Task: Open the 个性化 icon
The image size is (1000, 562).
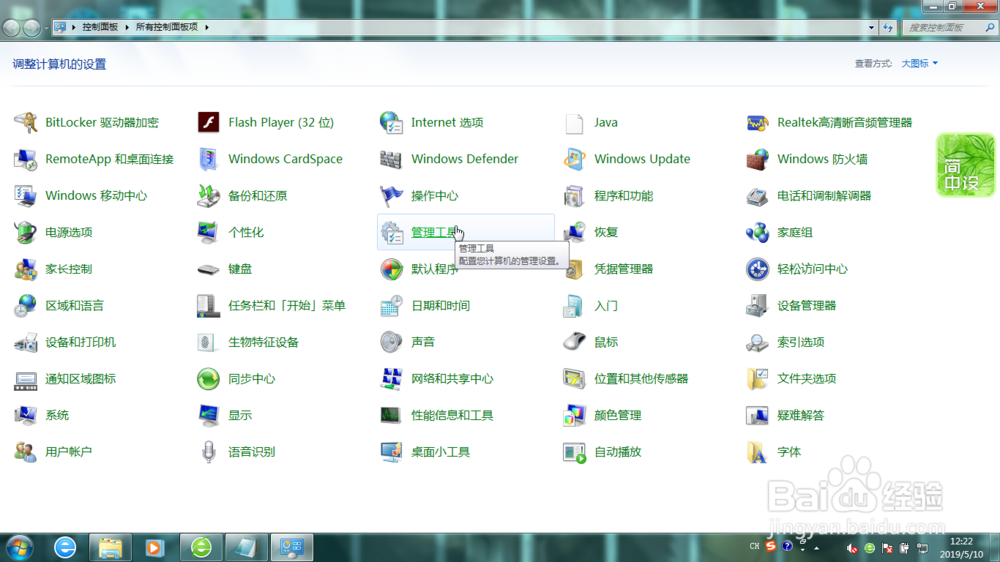Action: pyautogui.click(x=209, y=232)
